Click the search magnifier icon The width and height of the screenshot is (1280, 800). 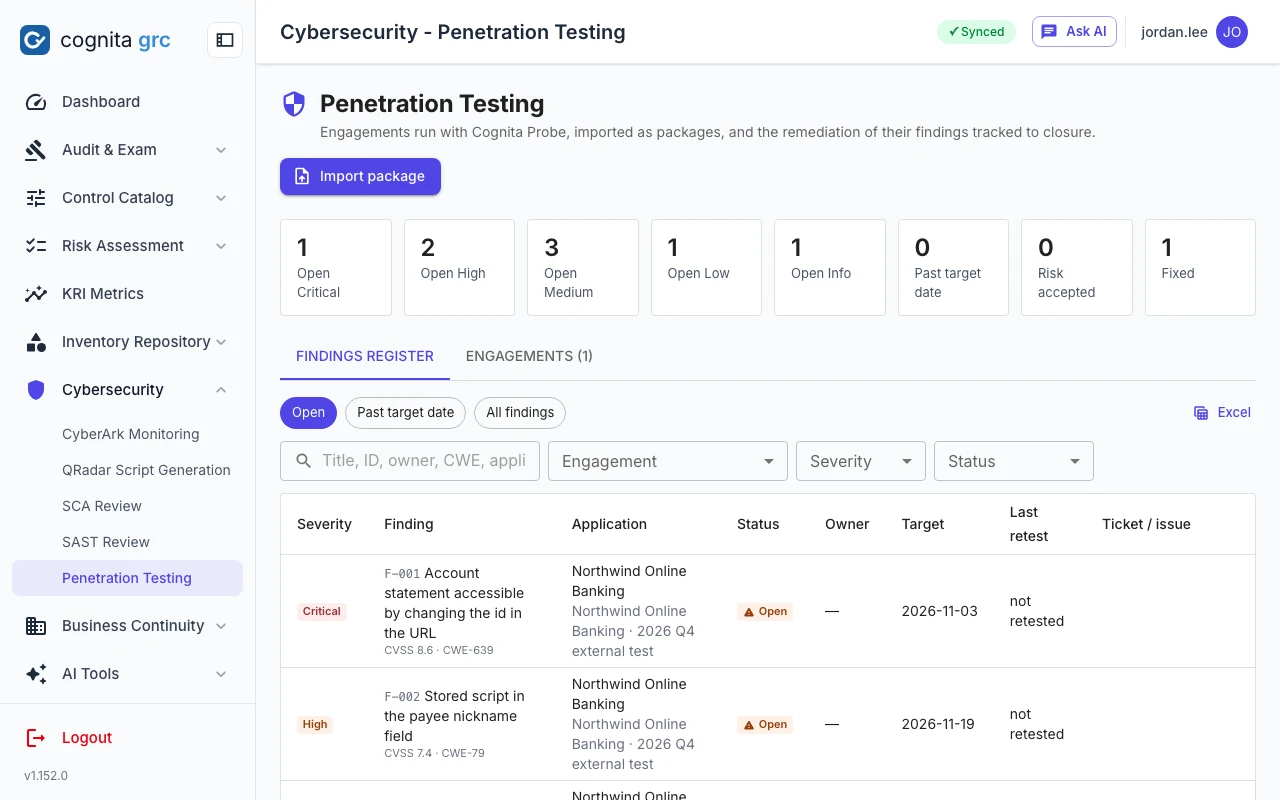[304, 461]
